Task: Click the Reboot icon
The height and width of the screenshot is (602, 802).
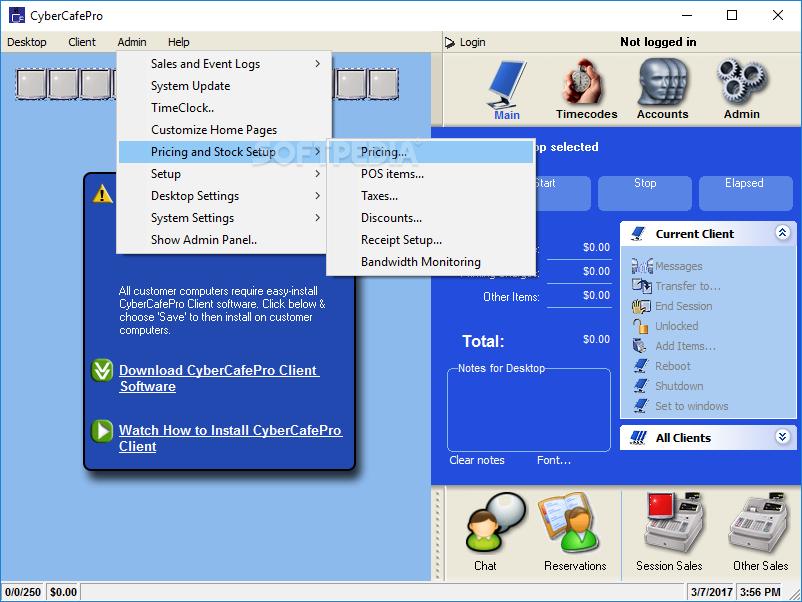Action: point(641,366)
